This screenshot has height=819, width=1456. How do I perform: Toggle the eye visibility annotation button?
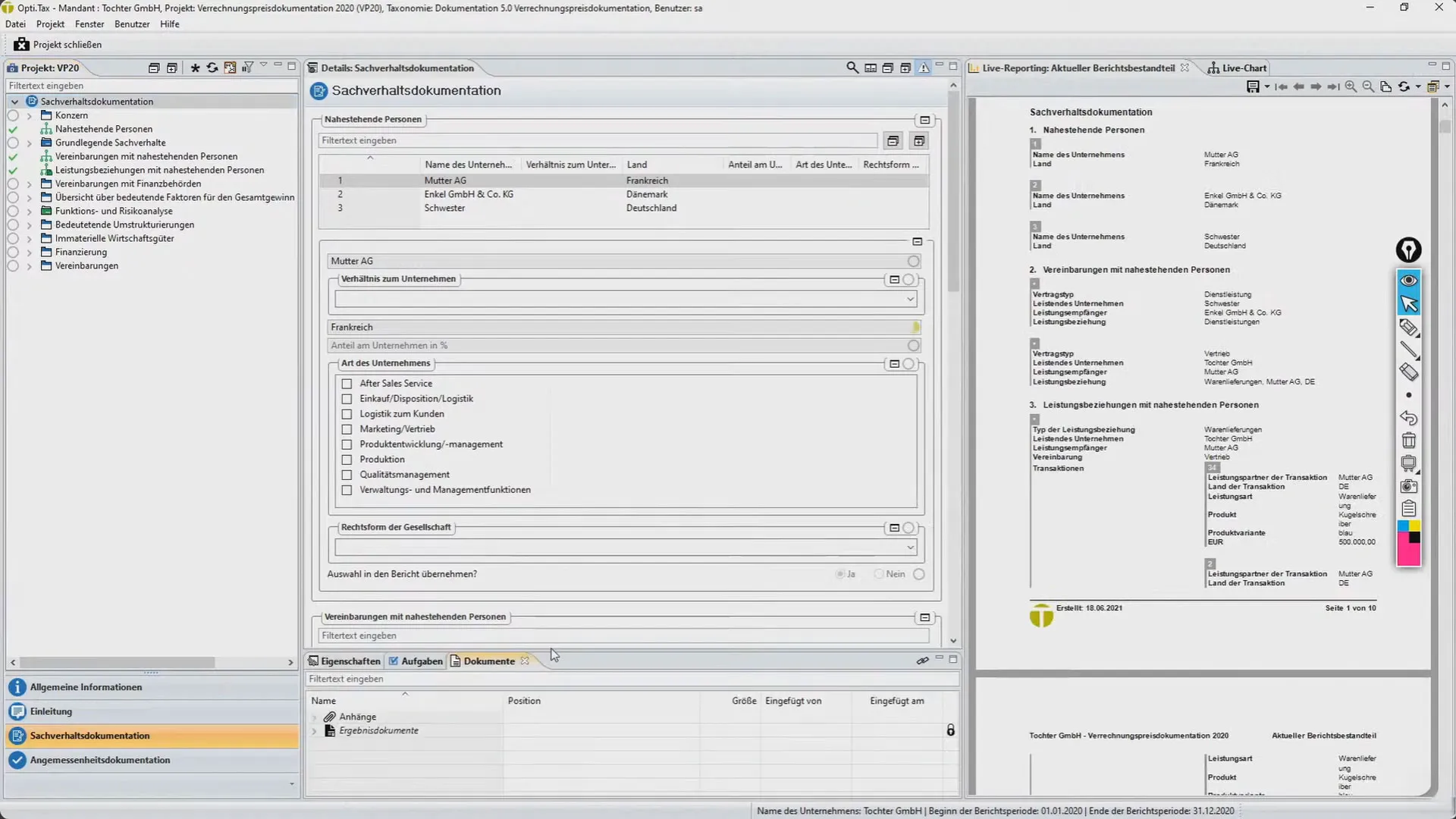click(x=1409, y=281)
